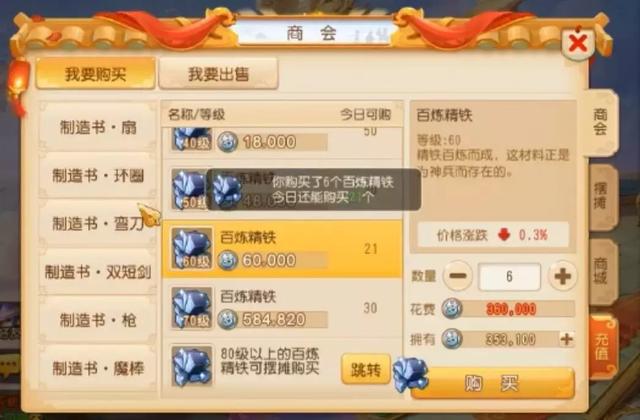640x420 pixels.
Task: Click the 跳转 jump button
Action: point(366,369)
